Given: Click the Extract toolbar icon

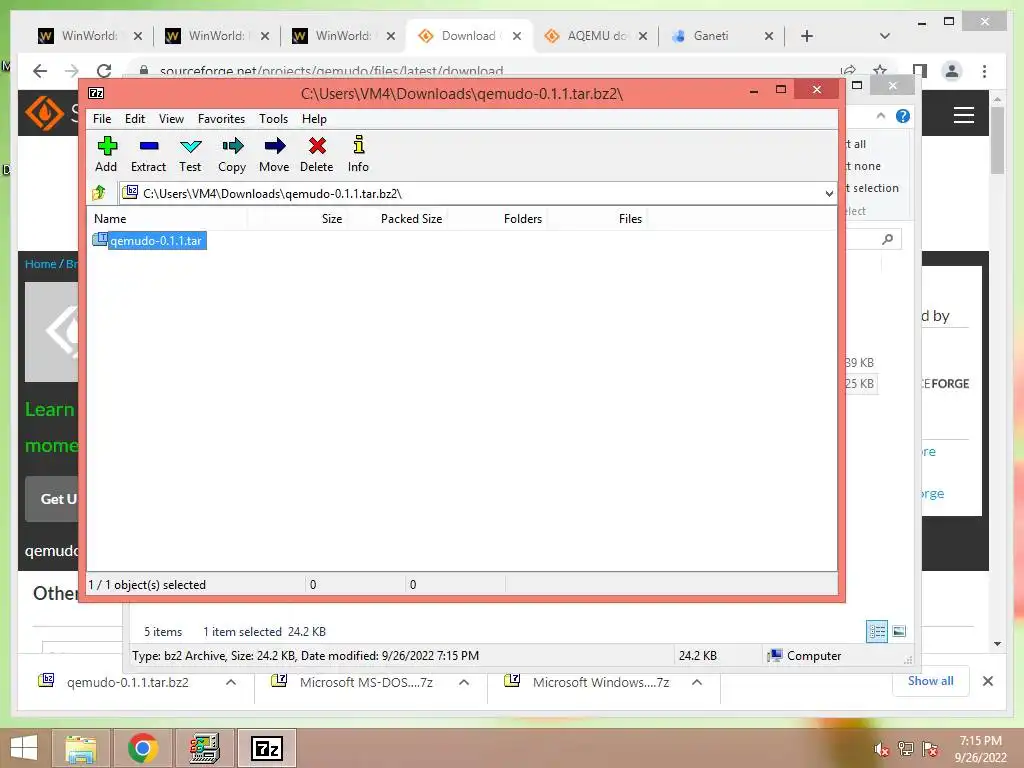Looking at the screenshot, I should pyautogui.click(x=148, y=154).
